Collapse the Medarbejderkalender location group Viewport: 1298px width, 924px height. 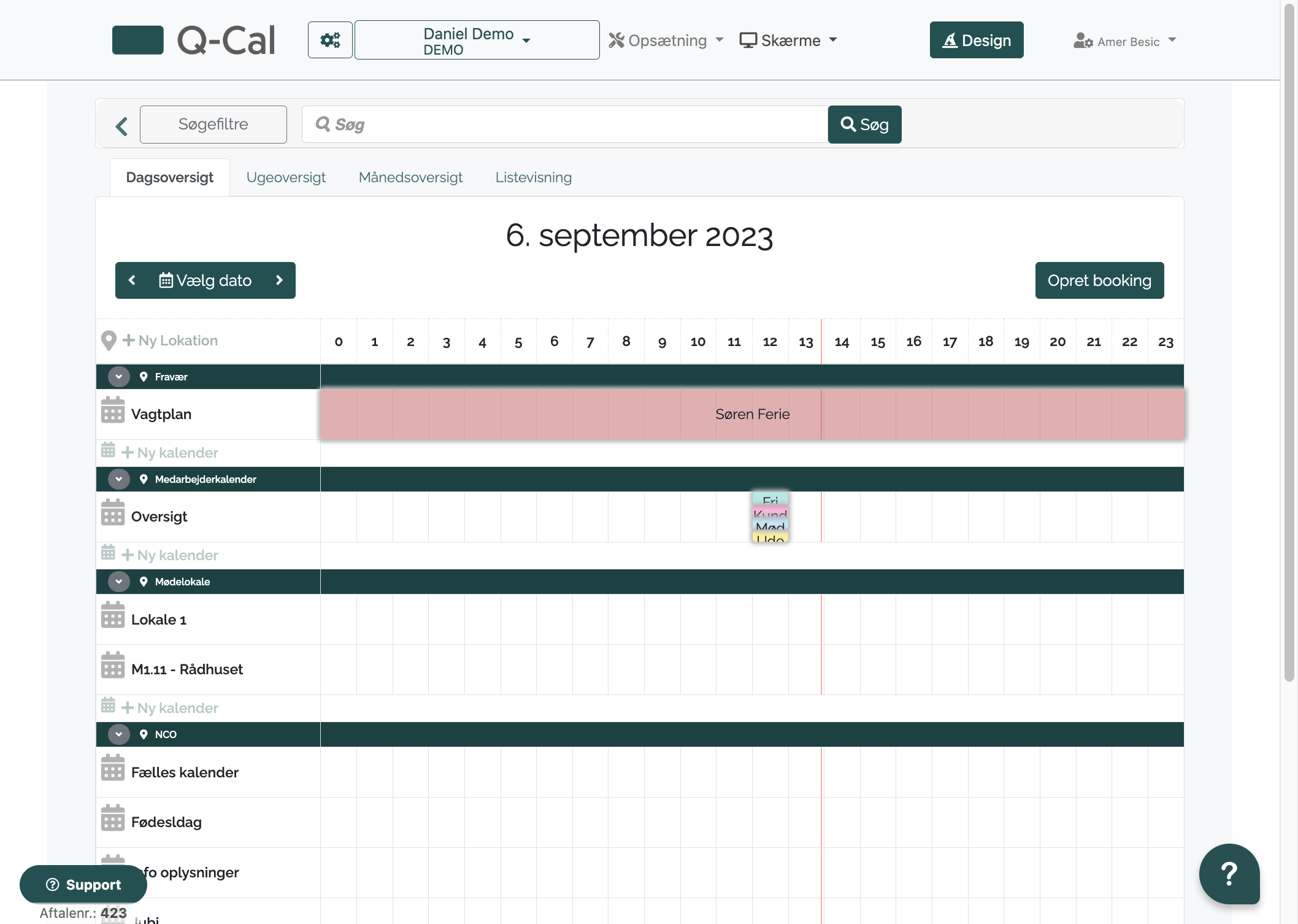point(119,479)
